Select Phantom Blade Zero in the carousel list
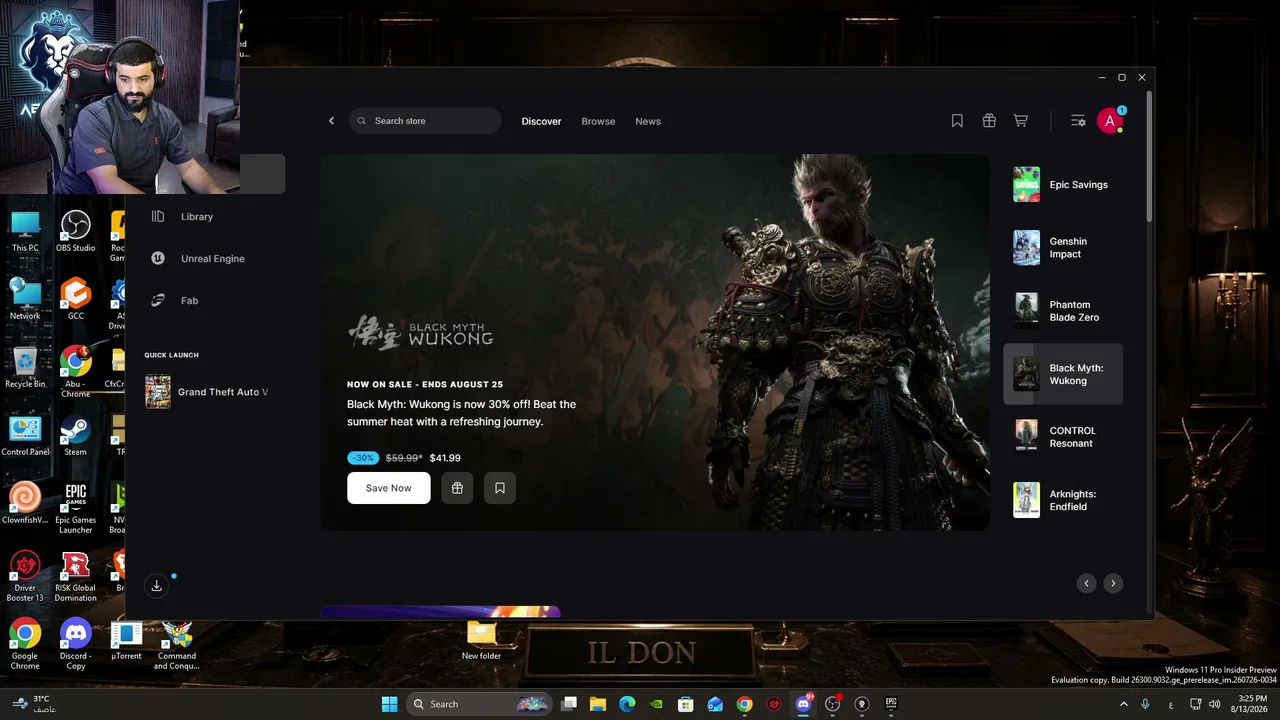The image size is (1280, 720). coord(1063,311)
